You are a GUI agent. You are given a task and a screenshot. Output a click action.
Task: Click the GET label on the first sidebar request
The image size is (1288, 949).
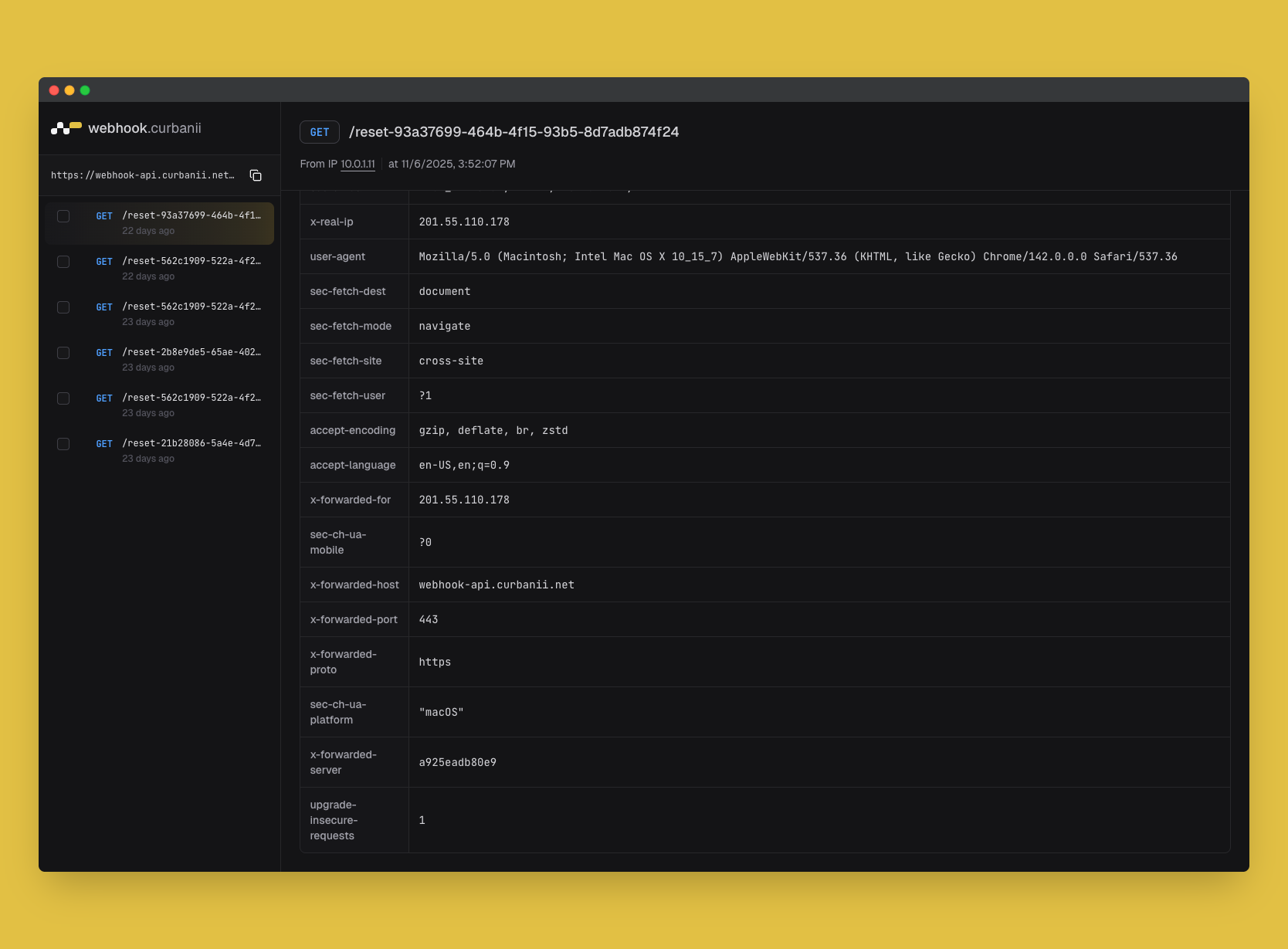tap(104, 216)
